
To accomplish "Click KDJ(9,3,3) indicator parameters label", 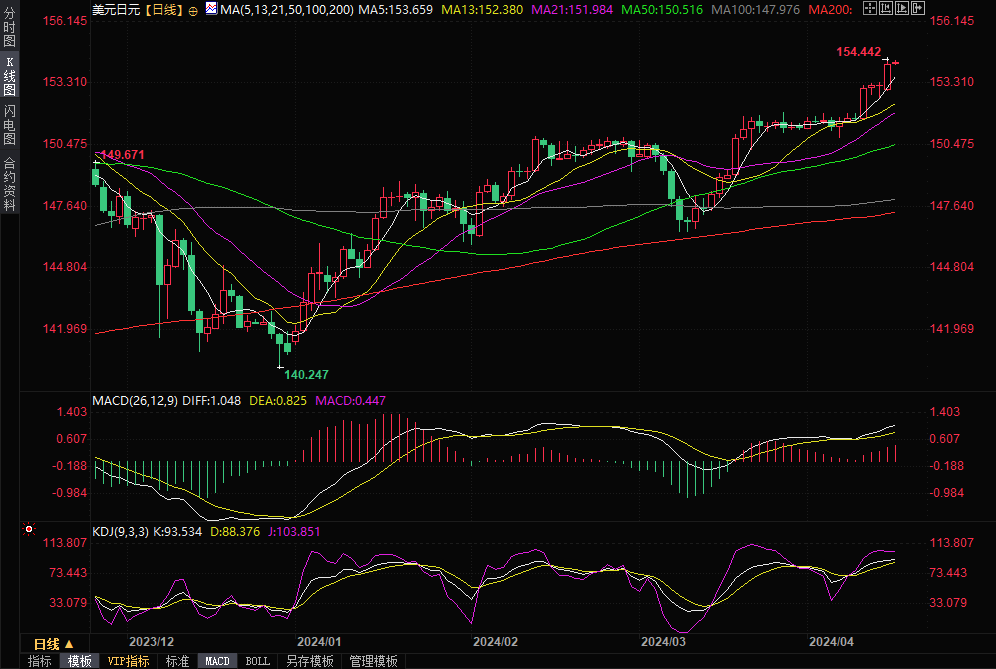I will click(x=119, y=531).
